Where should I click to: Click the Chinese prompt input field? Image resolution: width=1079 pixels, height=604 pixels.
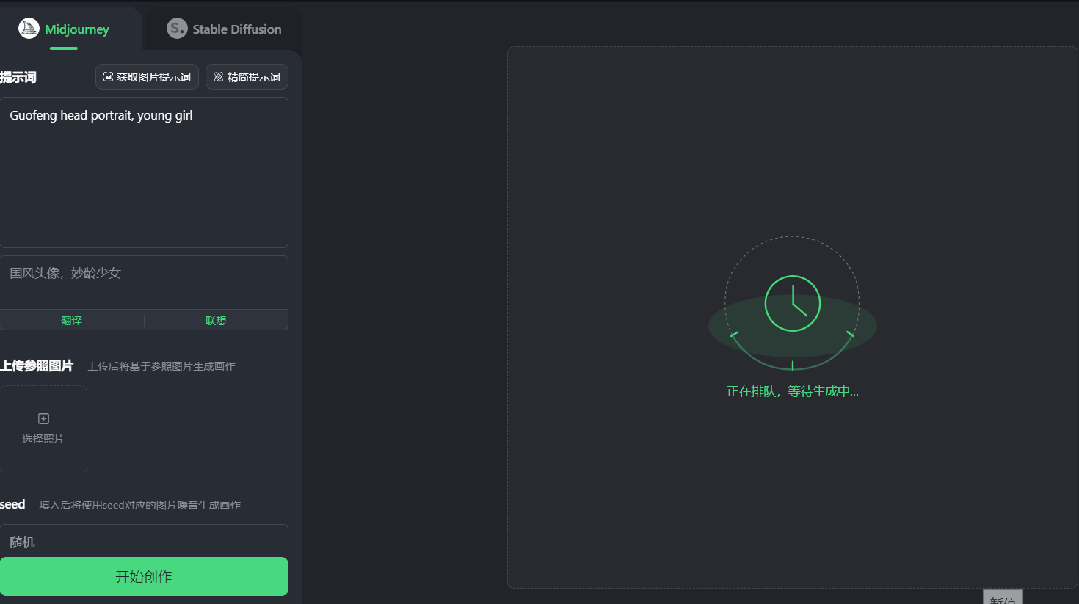click(x=144, y=282)
